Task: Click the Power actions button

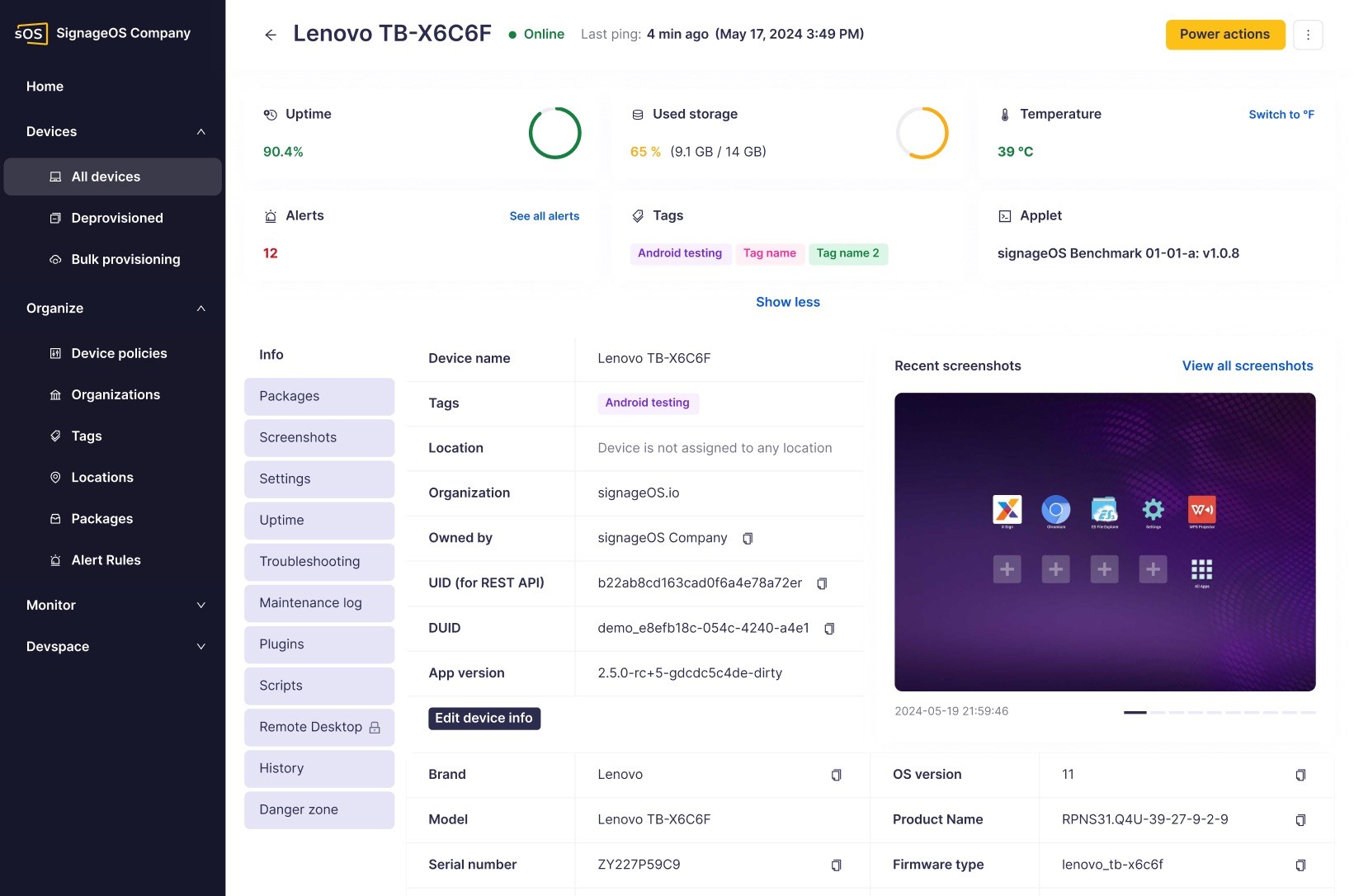Action: point(1224,35)
